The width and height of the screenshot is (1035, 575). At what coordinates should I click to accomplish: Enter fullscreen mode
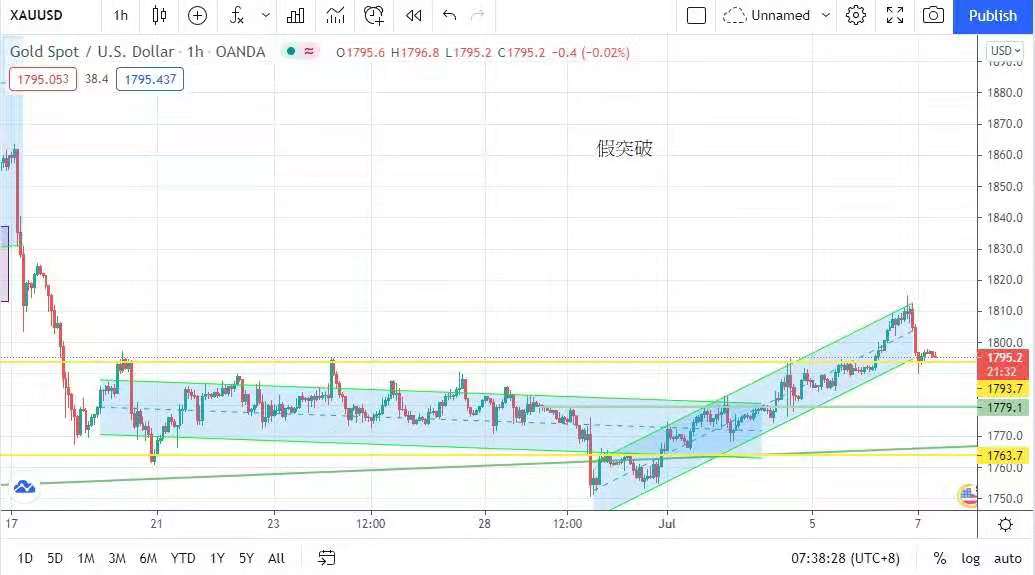click(895, 15)
